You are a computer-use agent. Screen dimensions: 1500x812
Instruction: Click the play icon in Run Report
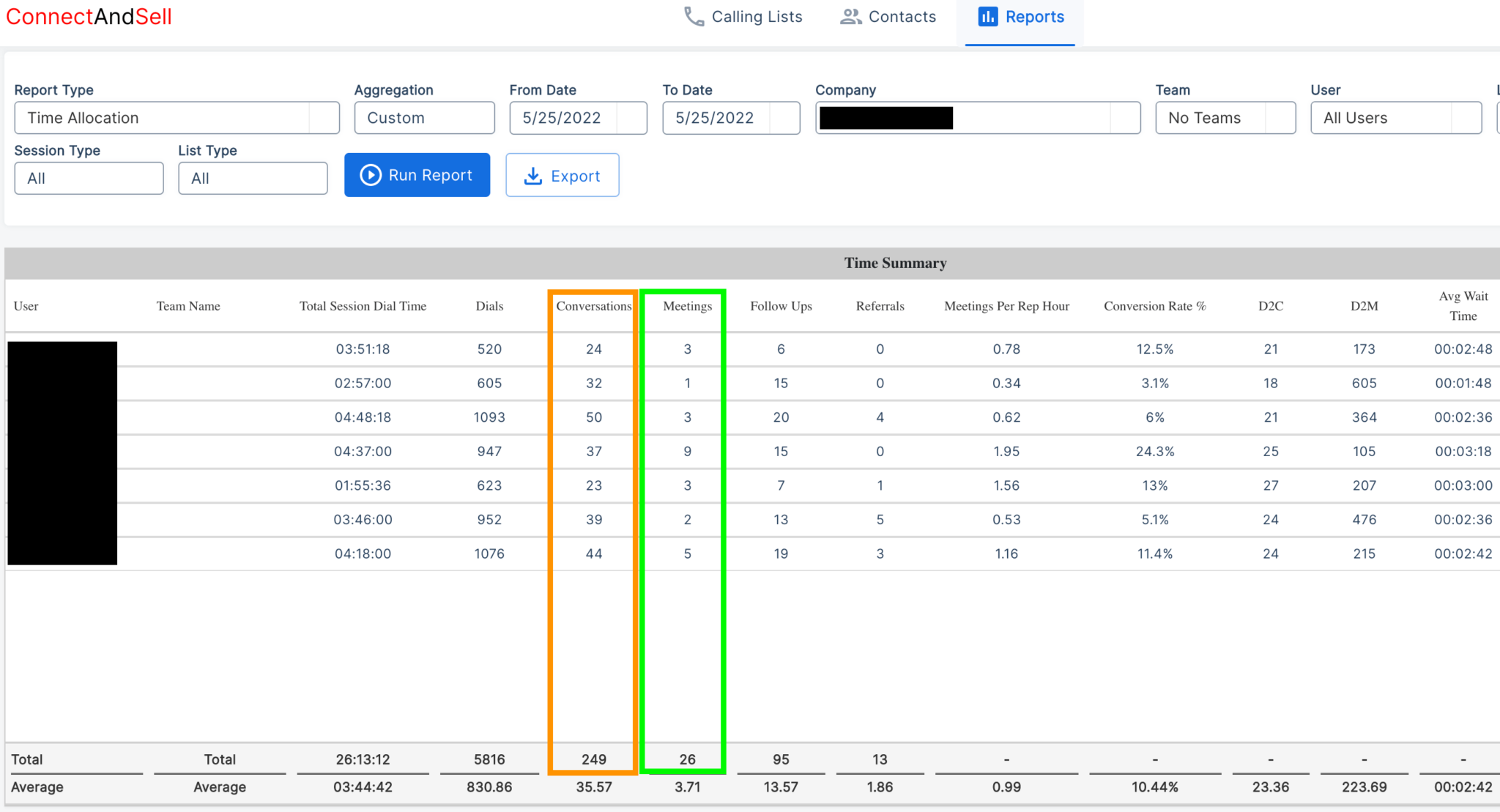[371, 175]
